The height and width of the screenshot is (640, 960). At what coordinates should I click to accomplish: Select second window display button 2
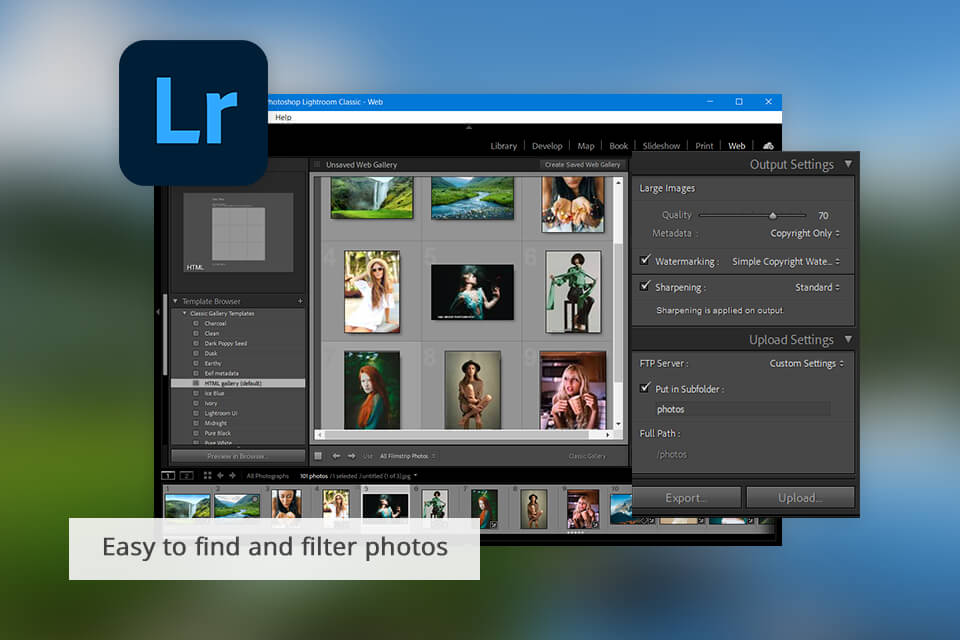(187, 475)
